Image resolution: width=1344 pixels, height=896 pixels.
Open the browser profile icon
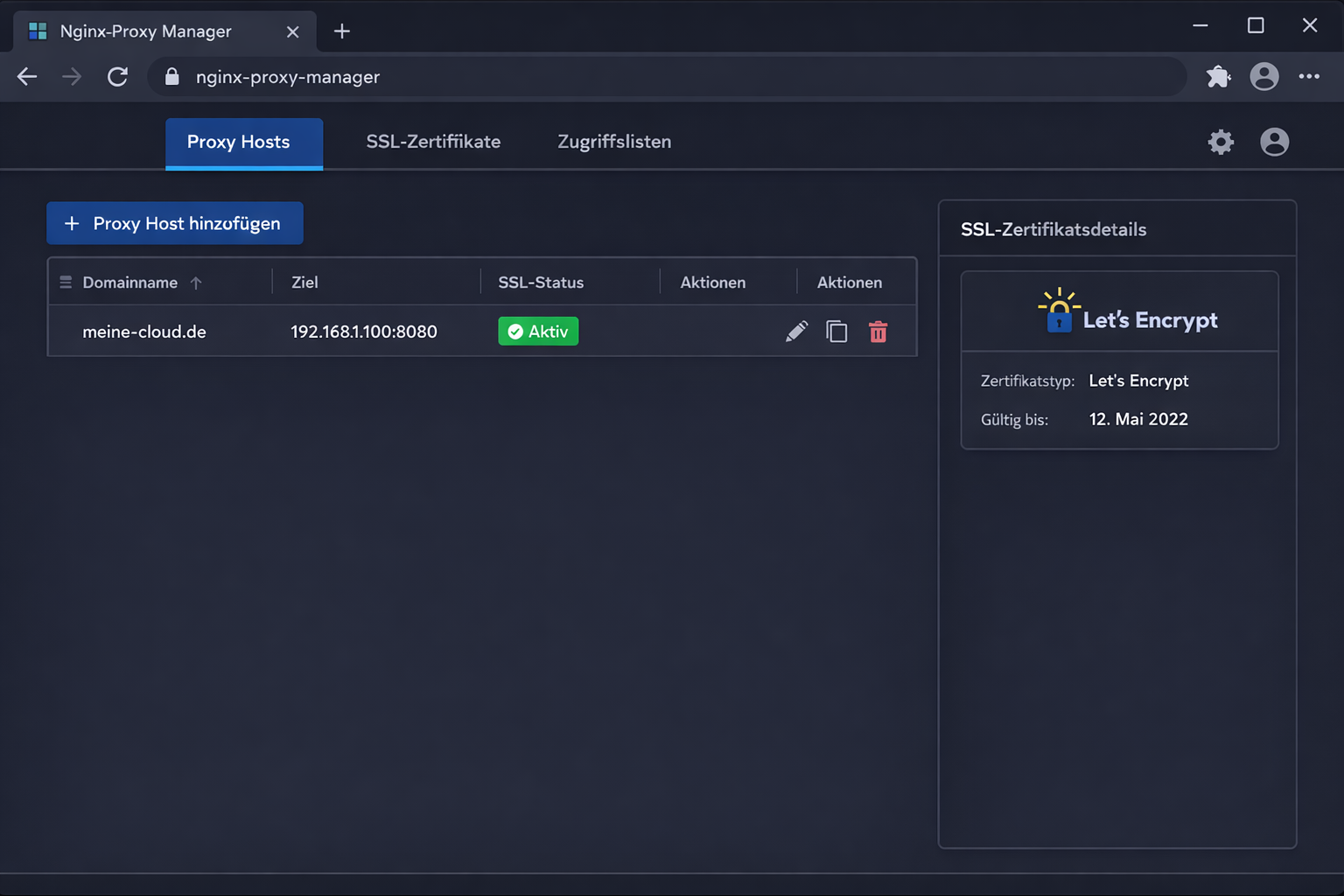tap(1264, 77)
